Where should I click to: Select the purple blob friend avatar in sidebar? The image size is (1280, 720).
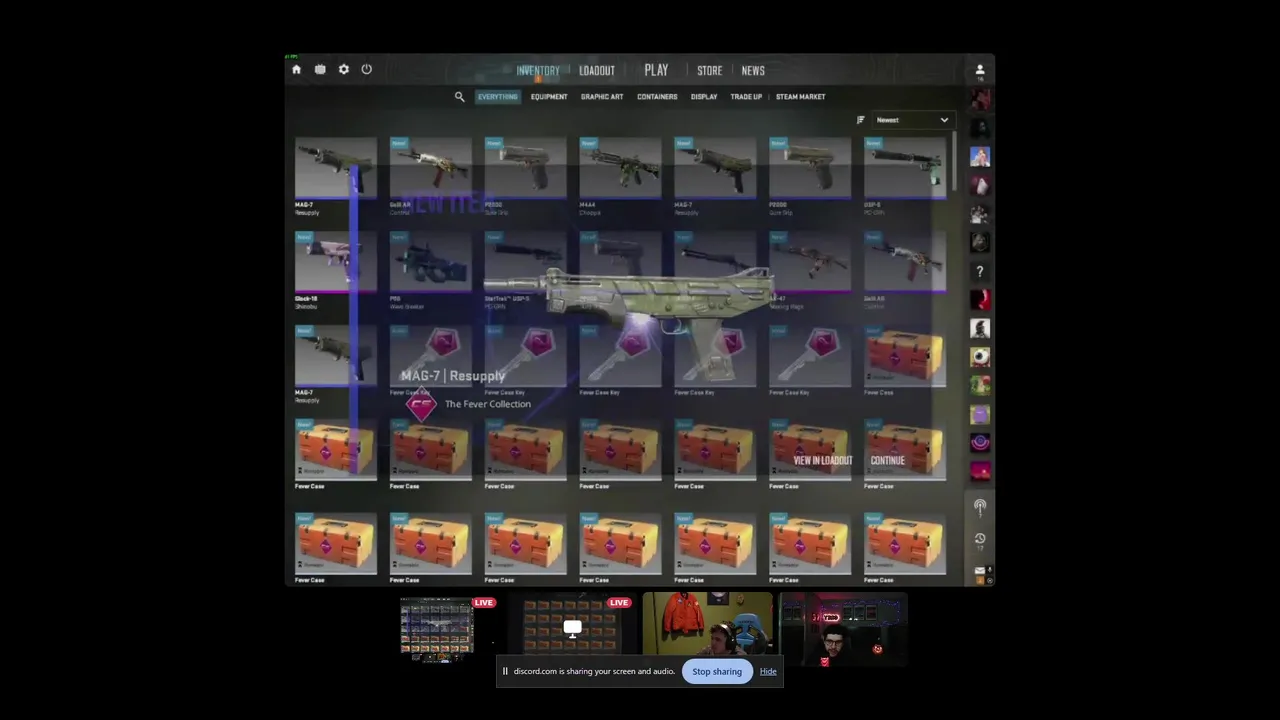click(980, 414)
